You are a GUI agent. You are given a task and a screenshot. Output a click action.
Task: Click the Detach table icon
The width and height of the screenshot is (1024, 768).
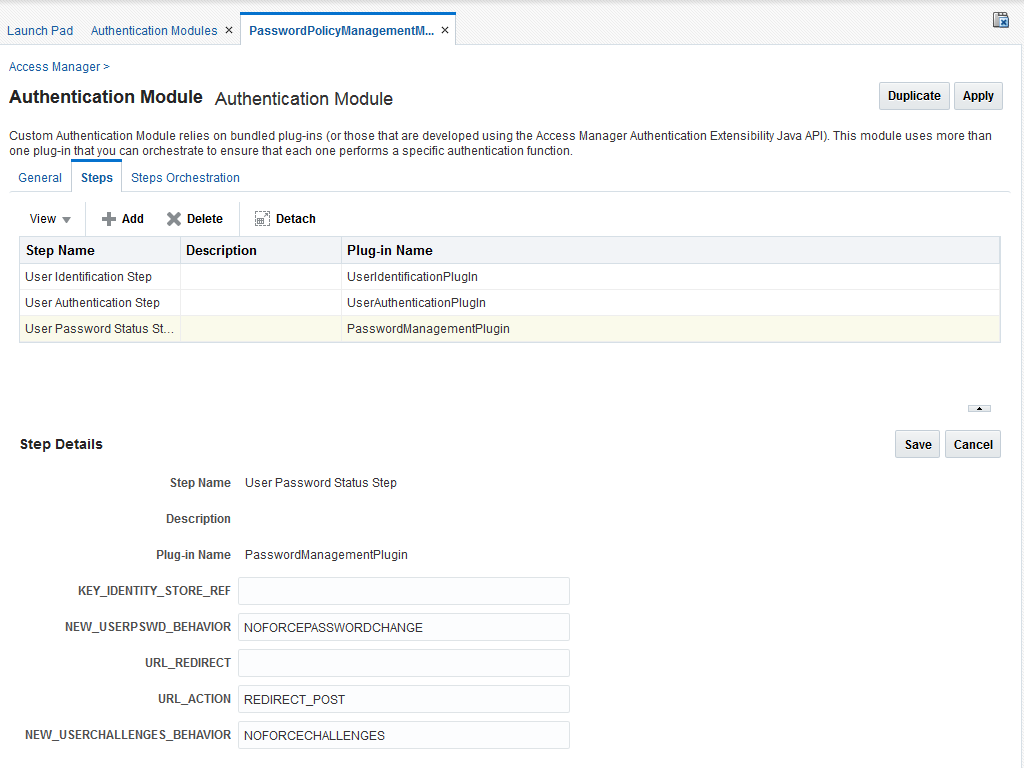262,219
